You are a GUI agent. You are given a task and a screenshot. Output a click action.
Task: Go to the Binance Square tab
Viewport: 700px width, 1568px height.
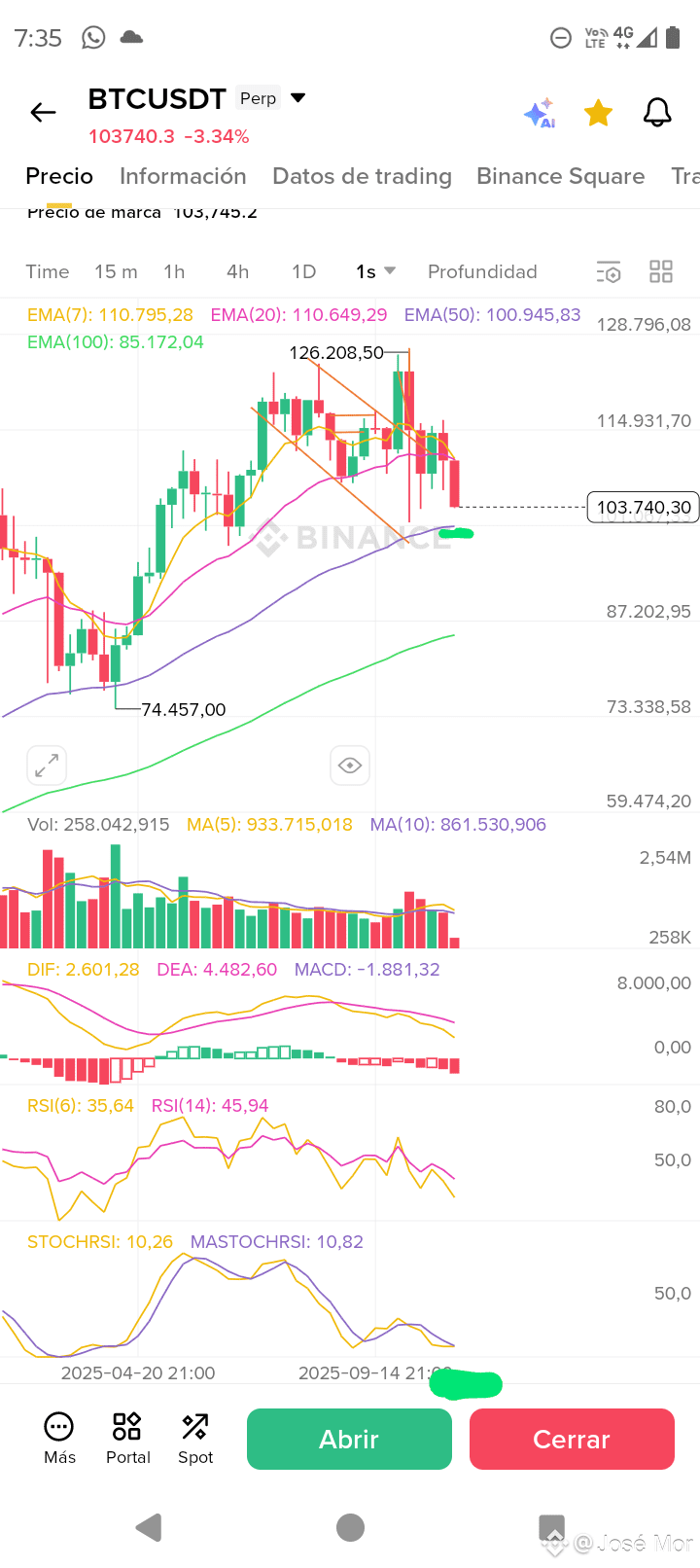click(x=561, y=176)
